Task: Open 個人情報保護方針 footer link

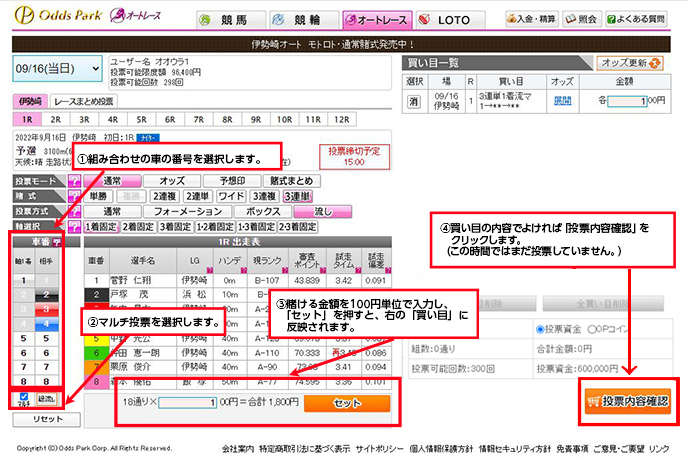Action: (x=441, y=449)
